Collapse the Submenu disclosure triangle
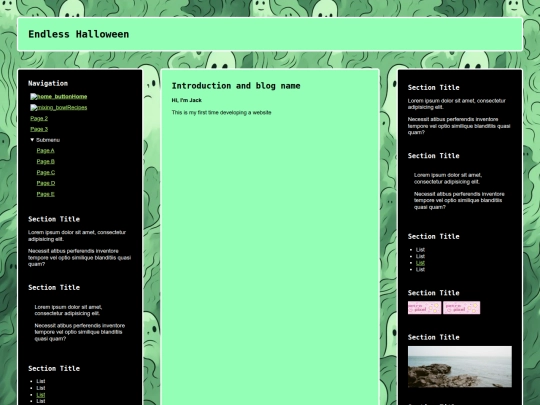Screen dimensions: 540x405 [x=32, y=140]
